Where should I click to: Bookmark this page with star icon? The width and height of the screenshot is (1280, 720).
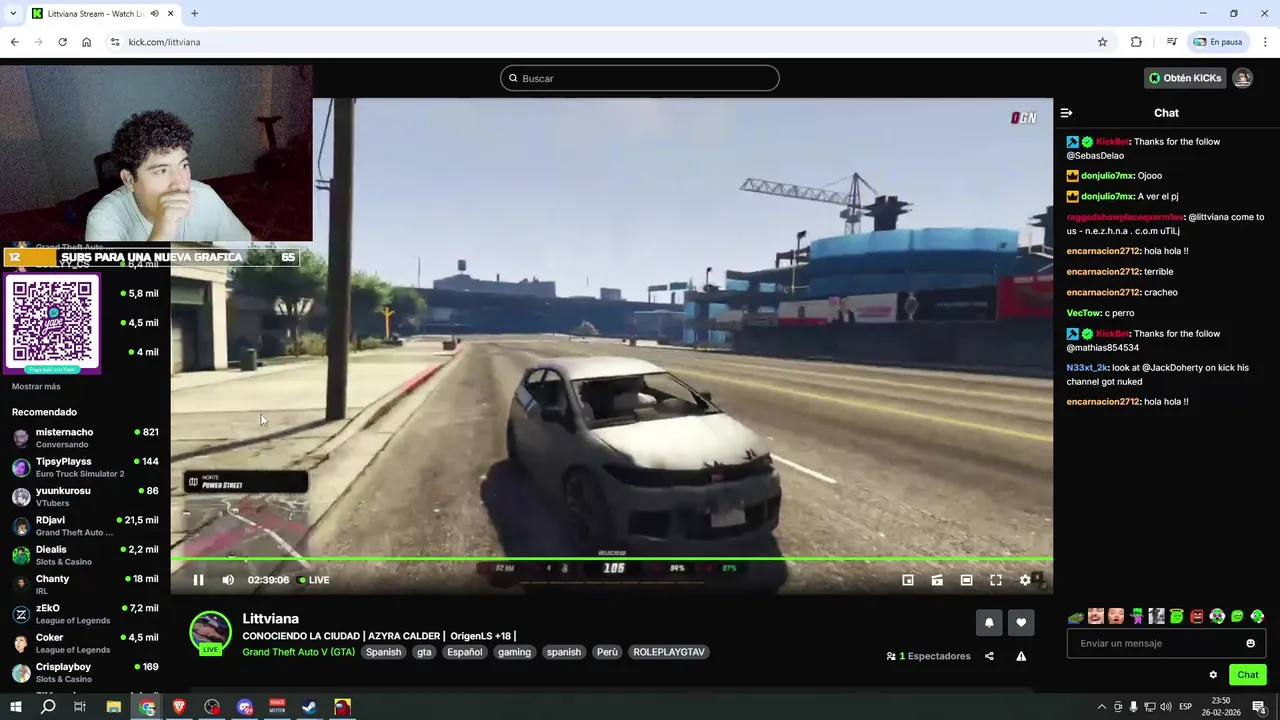pos(1102,42)
